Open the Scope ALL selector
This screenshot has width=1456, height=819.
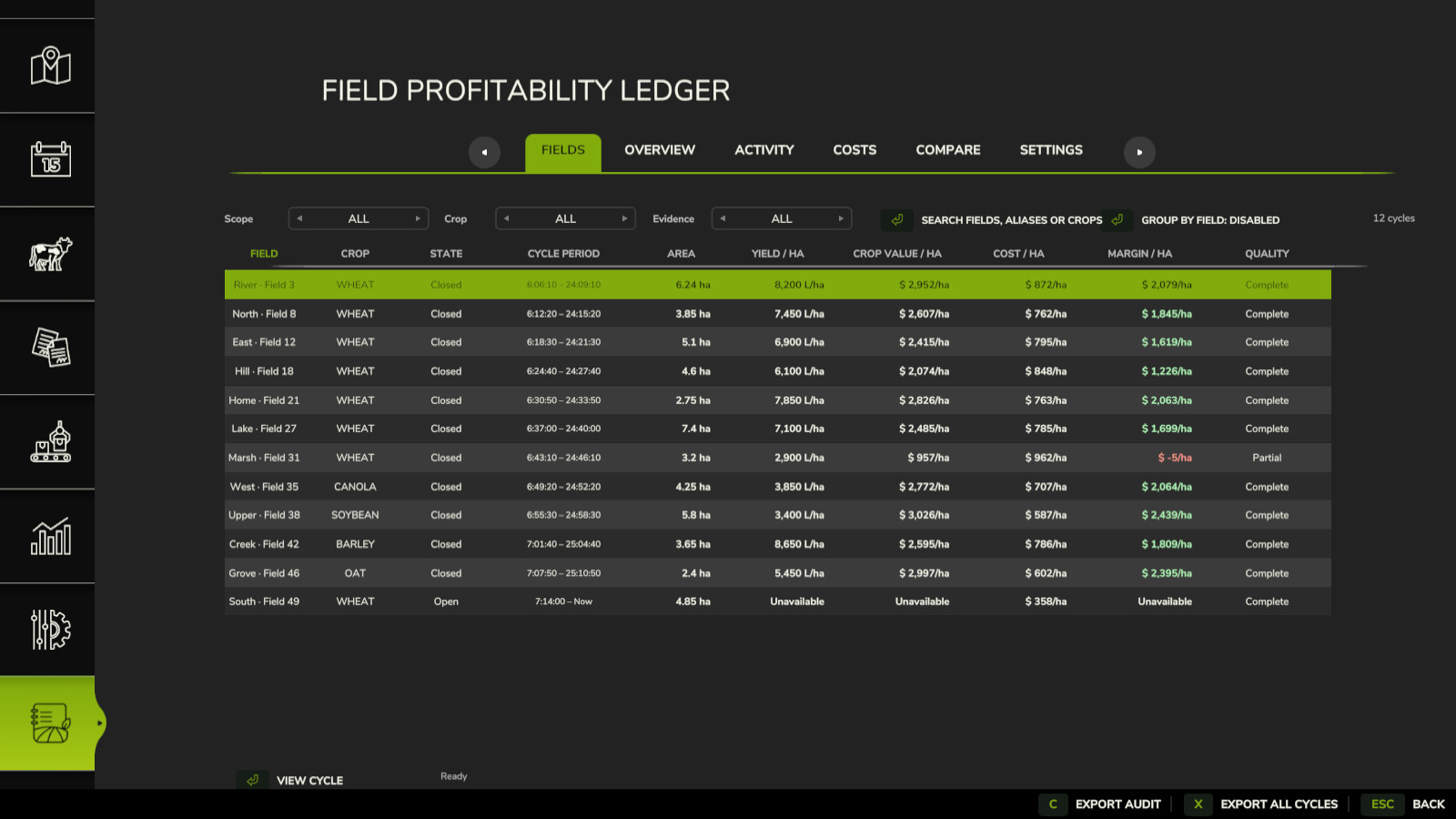(359, 218)
